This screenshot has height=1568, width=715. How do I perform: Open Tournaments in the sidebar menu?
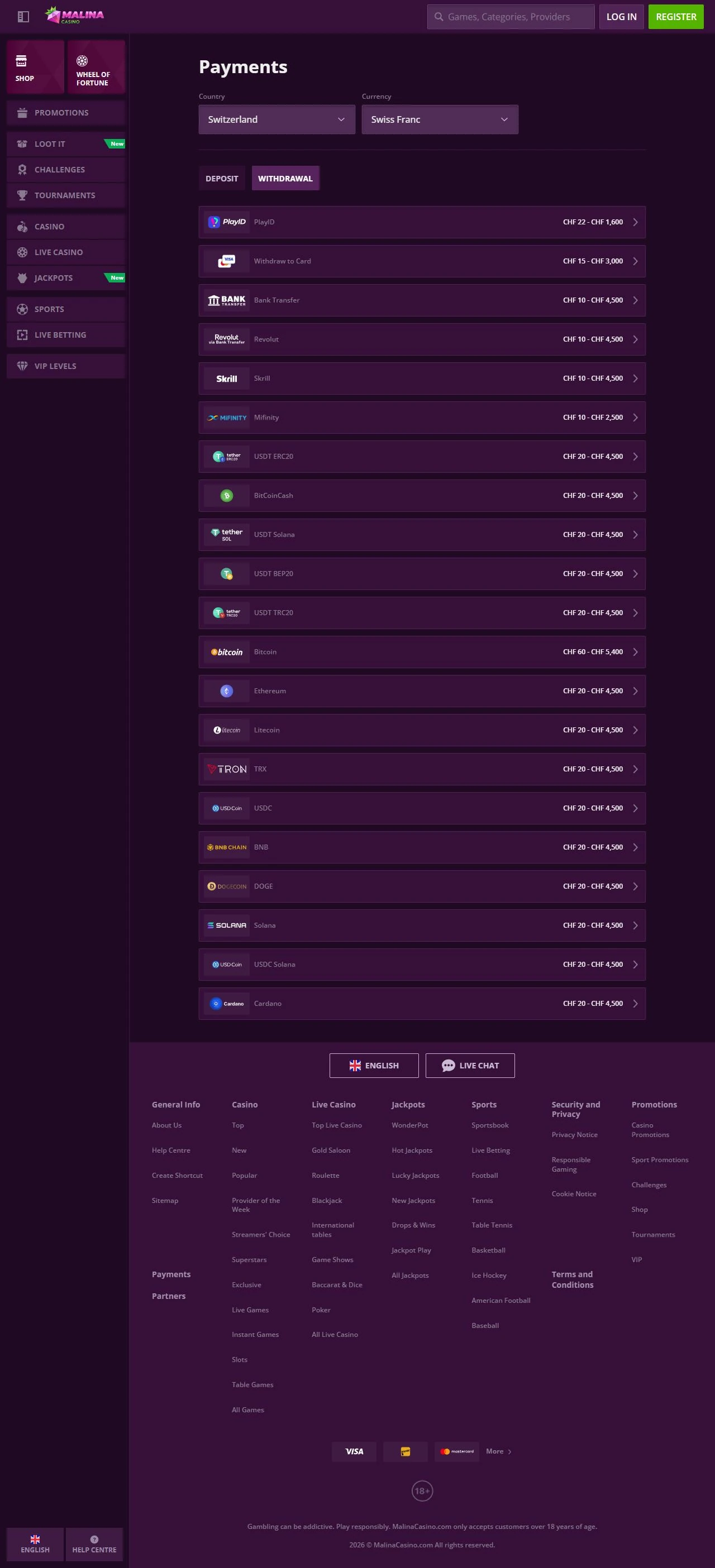pos(66,195)
